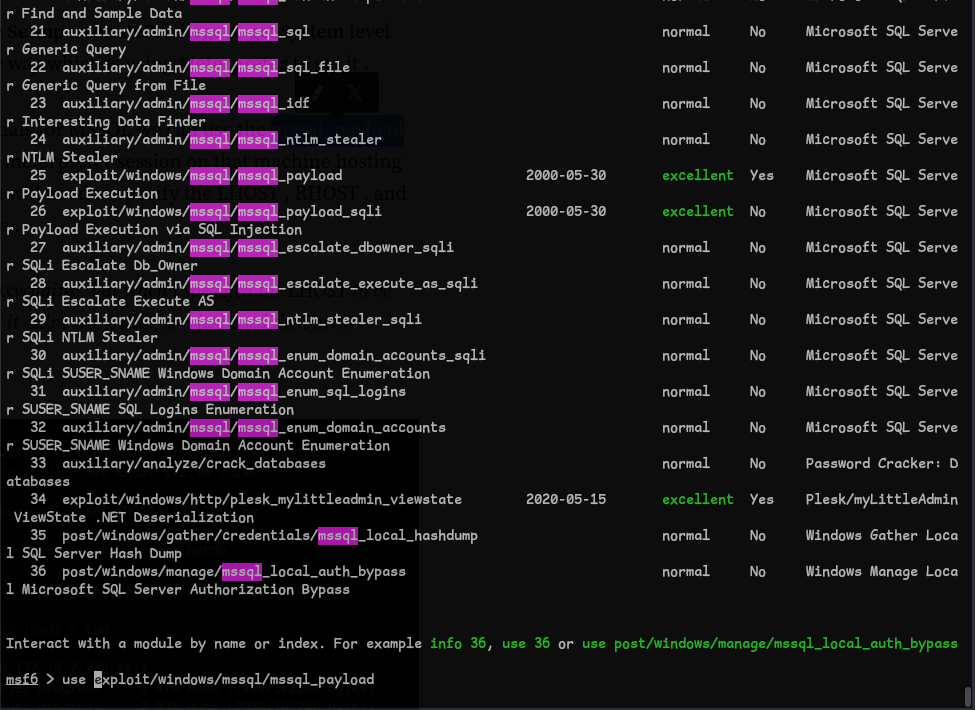Image resolution: width=975 pixels, height=710 pixels.
Task: Click the msf6 prompt label
Action: 21,680
